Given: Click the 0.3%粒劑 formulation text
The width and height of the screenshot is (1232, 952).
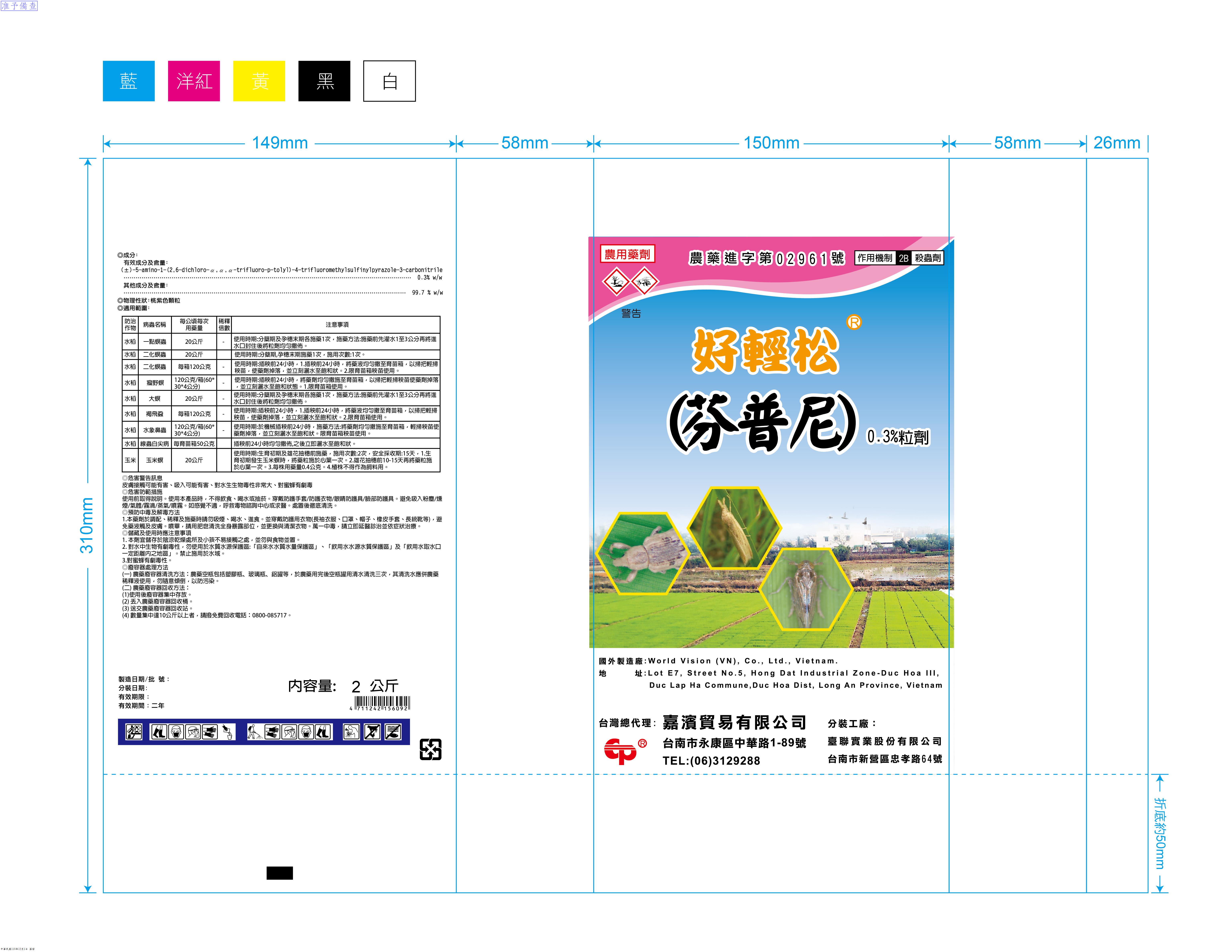Looking at the screenshot, I should pos(898,437).
